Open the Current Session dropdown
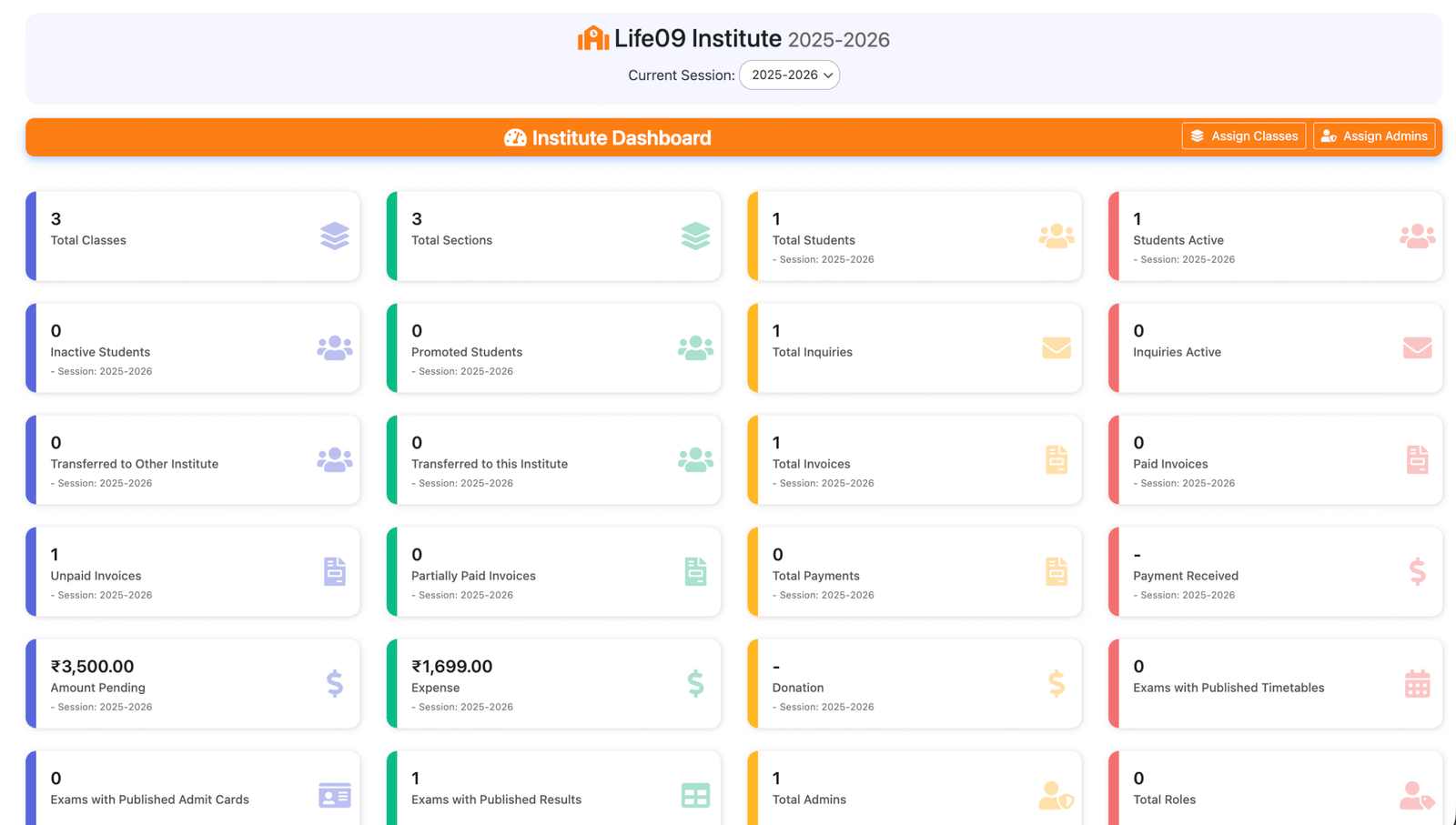Viewport: 1456px width, 825px height. click(789, 75)
